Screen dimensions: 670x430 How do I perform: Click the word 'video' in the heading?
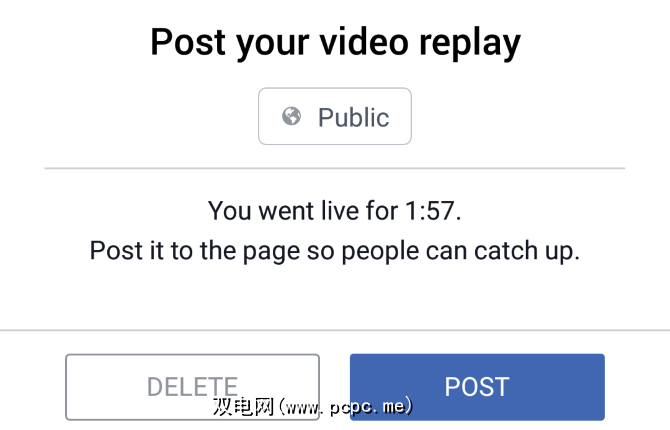pos(364,42)
